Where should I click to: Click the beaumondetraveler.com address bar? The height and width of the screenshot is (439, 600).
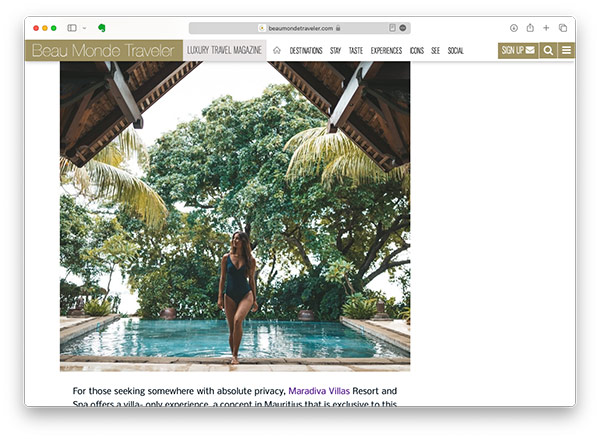[x=298, y=28]
